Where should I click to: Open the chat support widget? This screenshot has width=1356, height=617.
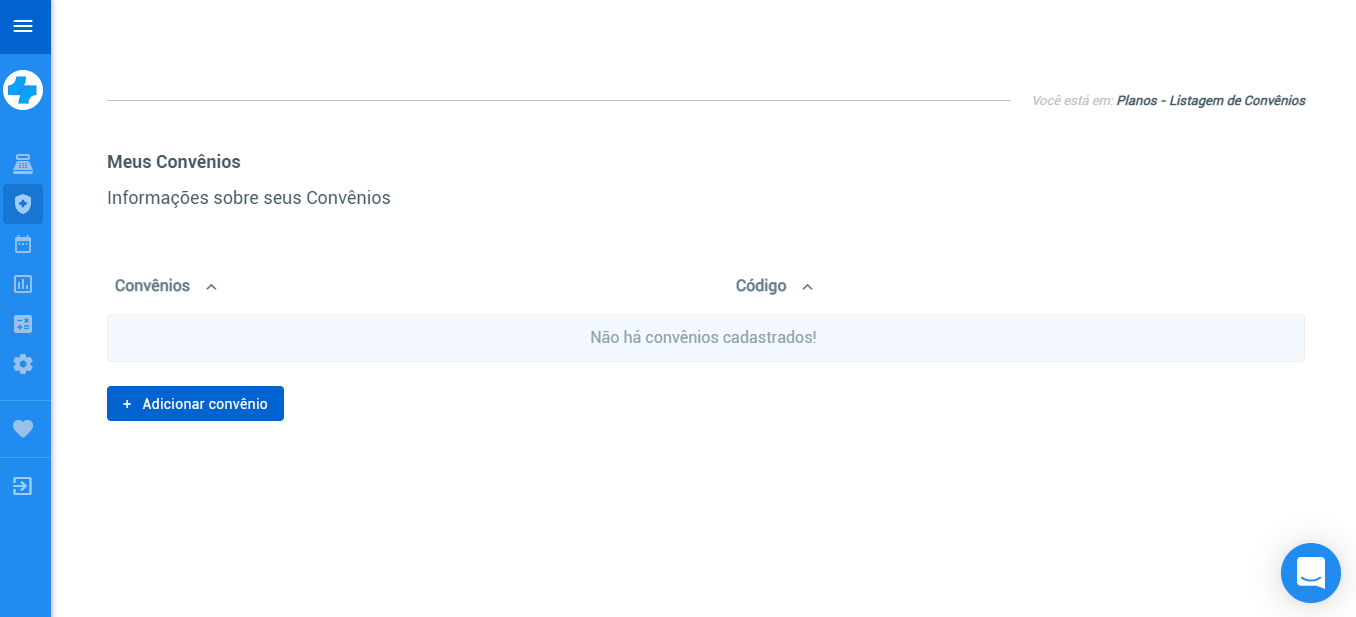click(1310, 573)
